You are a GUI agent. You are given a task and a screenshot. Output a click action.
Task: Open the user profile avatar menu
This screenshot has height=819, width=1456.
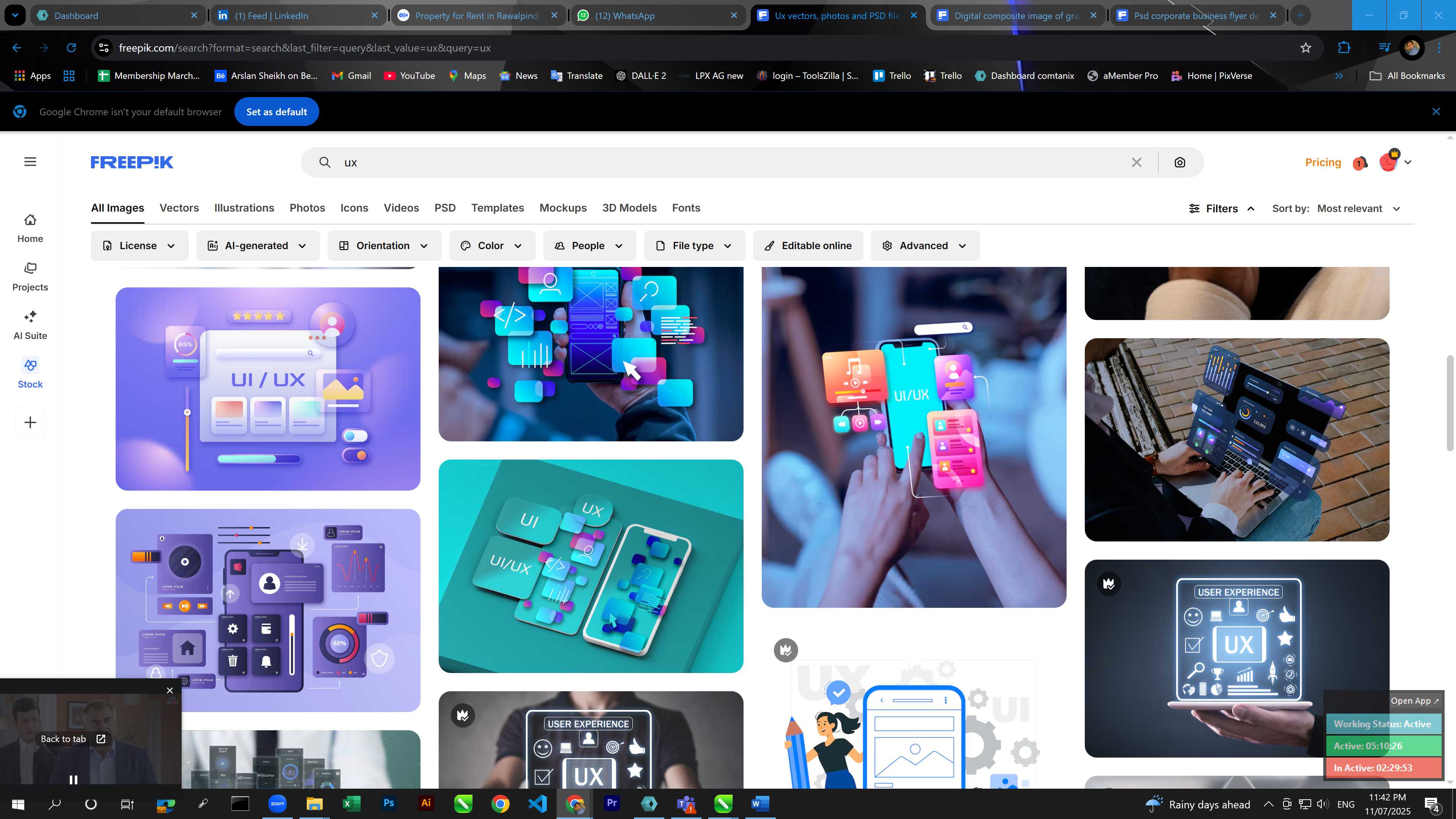1395,162
